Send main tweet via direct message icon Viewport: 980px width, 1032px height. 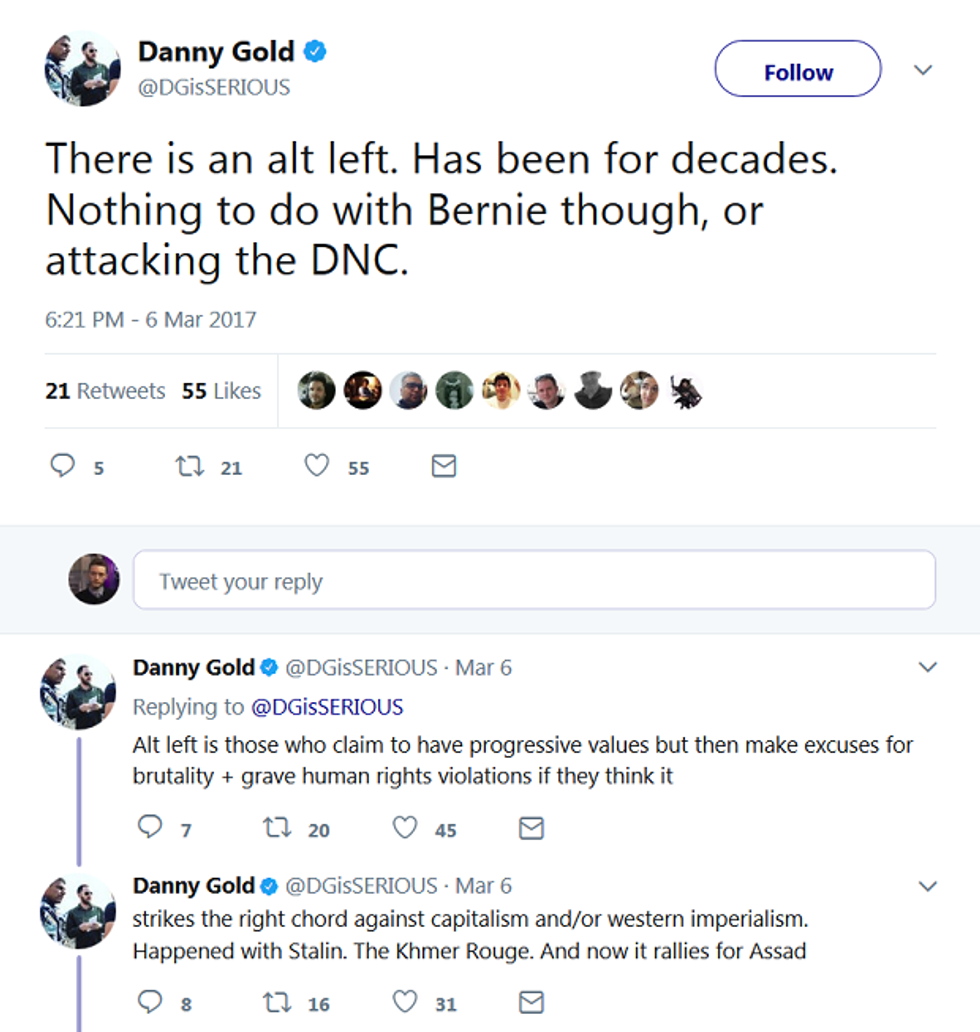point(443,466)
